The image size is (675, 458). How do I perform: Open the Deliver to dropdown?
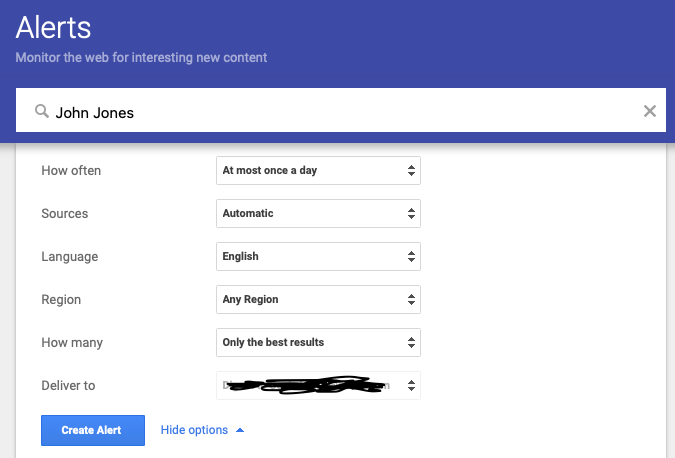click(318, 386)
